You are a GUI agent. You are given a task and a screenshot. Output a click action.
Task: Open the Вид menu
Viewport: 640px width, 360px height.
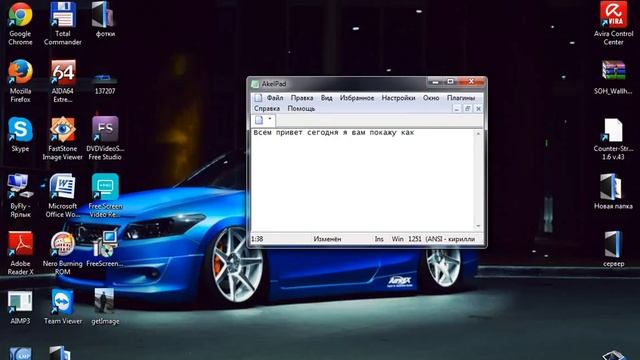(327, 98)
